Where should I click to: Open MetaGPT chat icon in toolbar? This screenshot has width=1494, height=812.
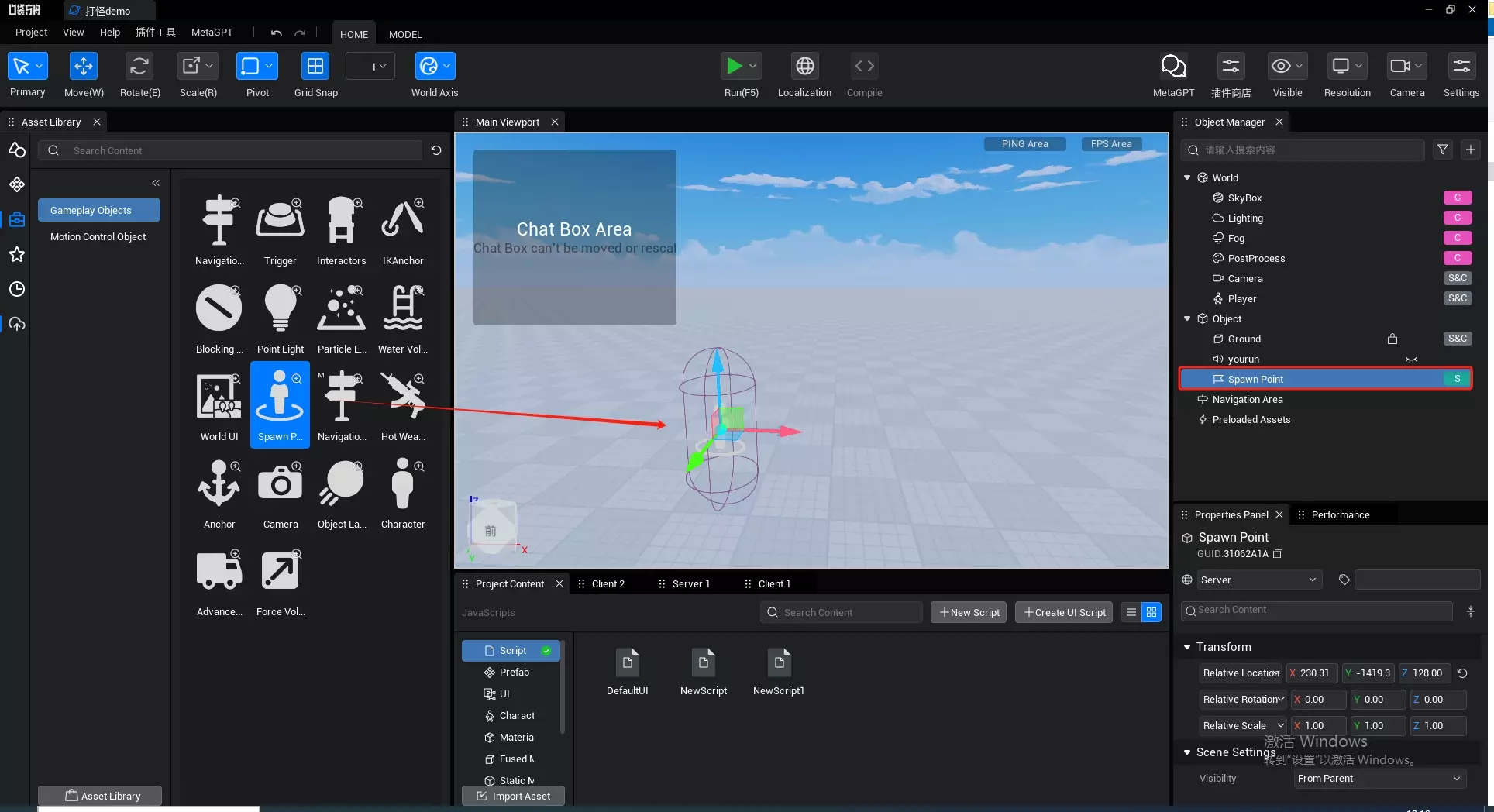1173,67
